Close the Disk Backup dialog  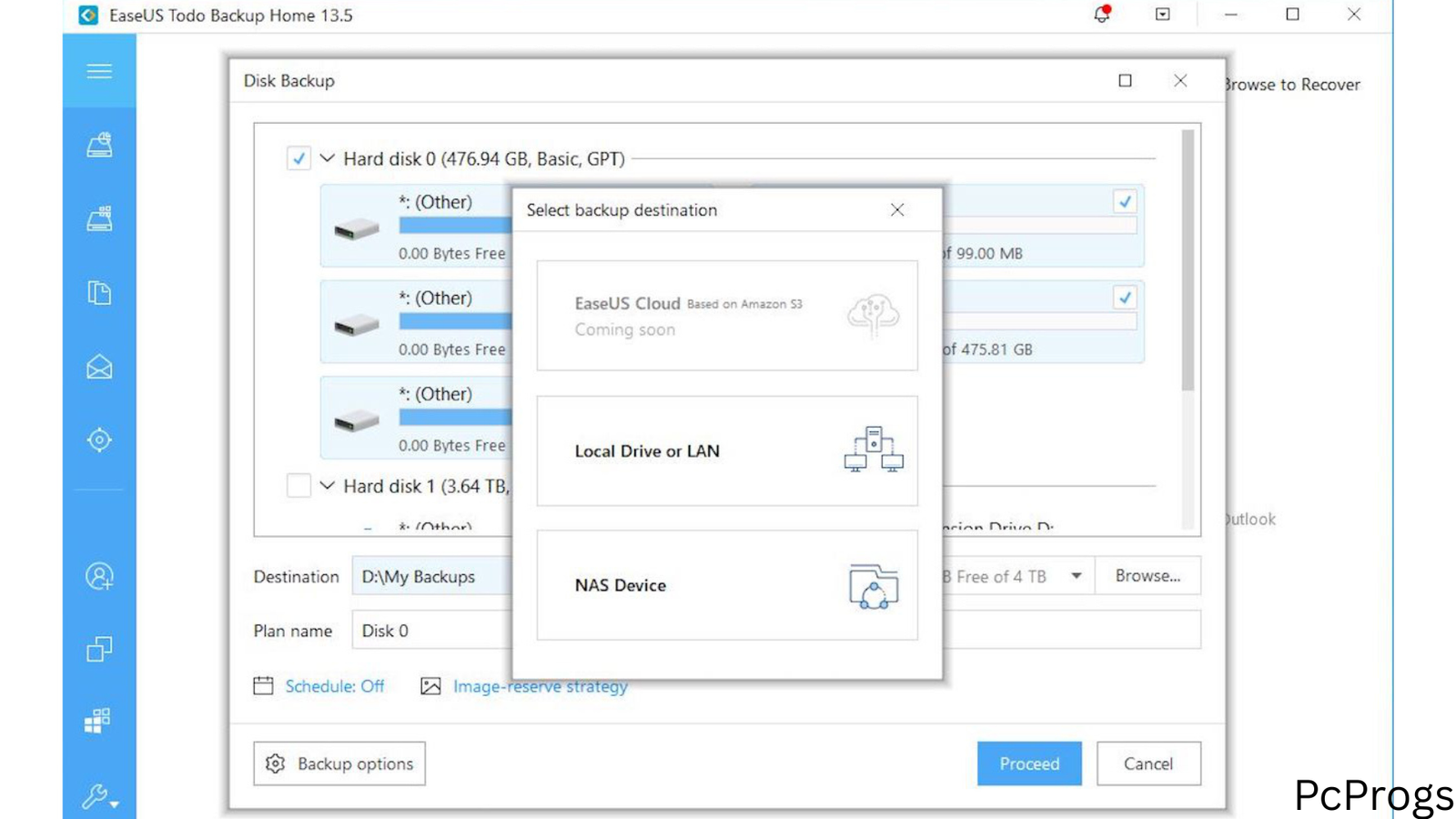[1180, 81]
